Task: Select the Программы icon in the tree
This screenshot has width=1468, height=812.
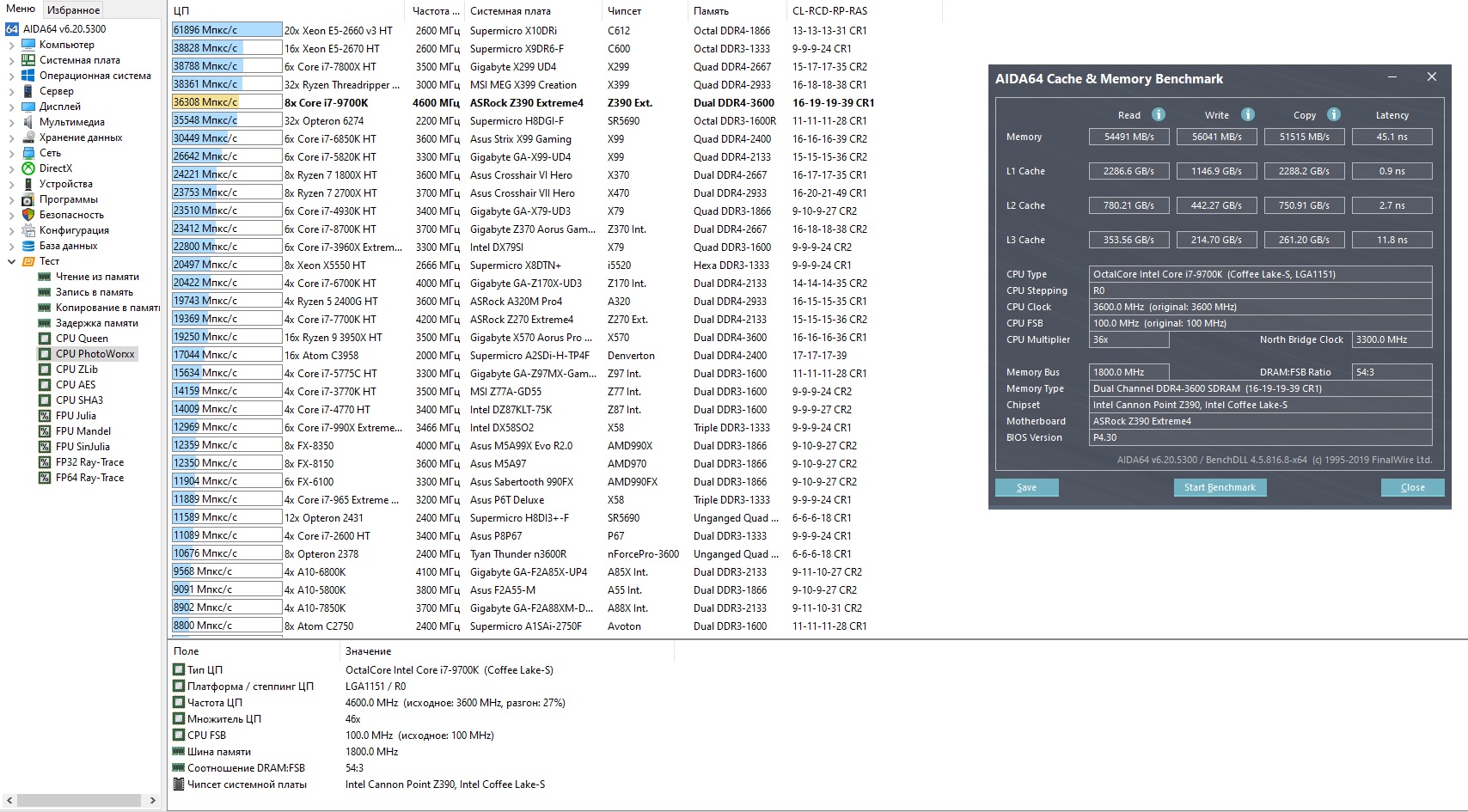Action: point(28,199)
